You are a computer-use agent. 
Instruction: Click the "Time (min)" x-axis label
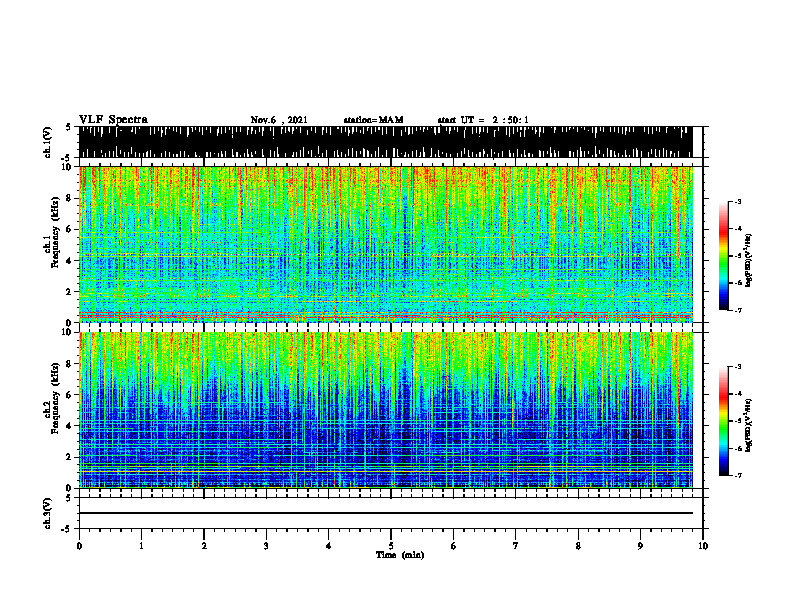(400, 555)
